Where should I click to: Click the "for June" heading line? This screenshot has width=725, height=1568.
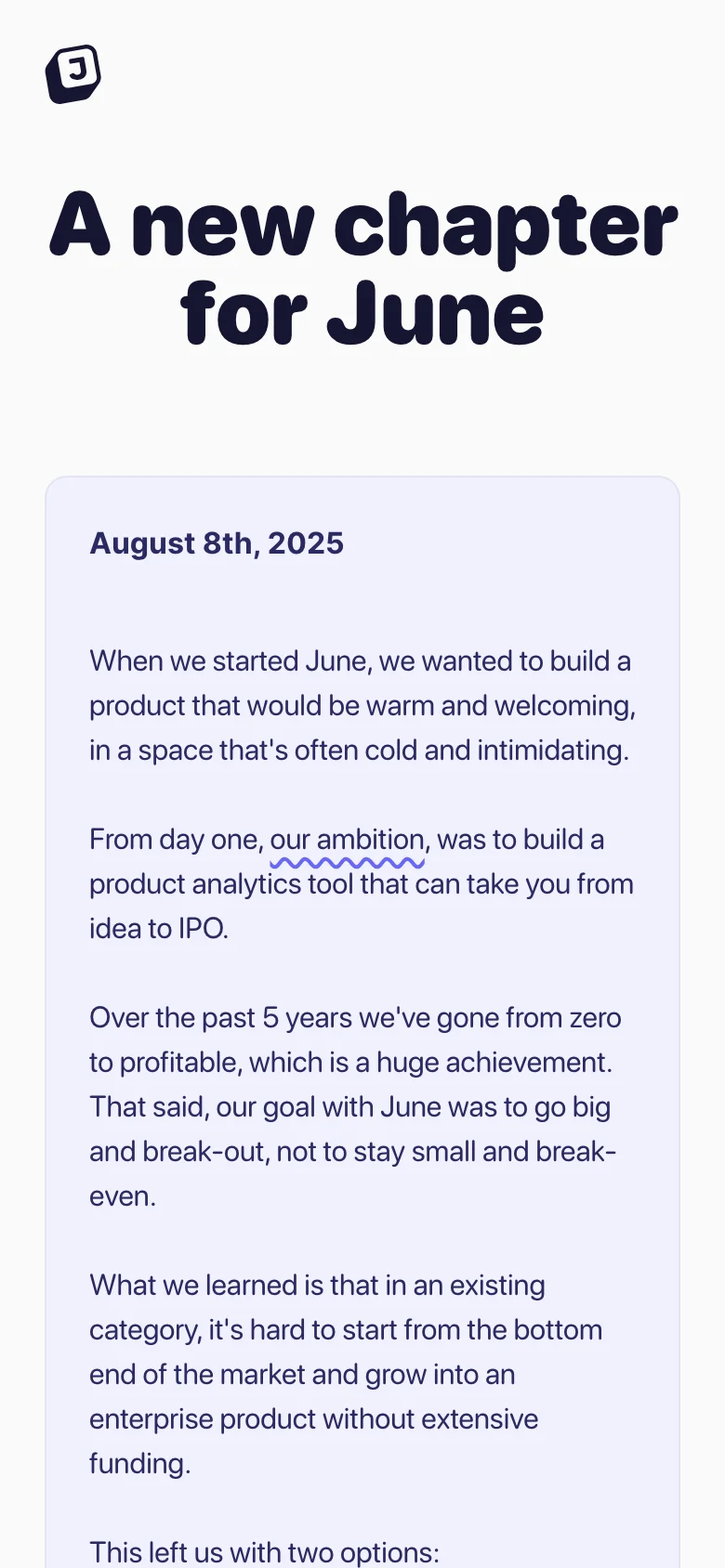(362, 314)
